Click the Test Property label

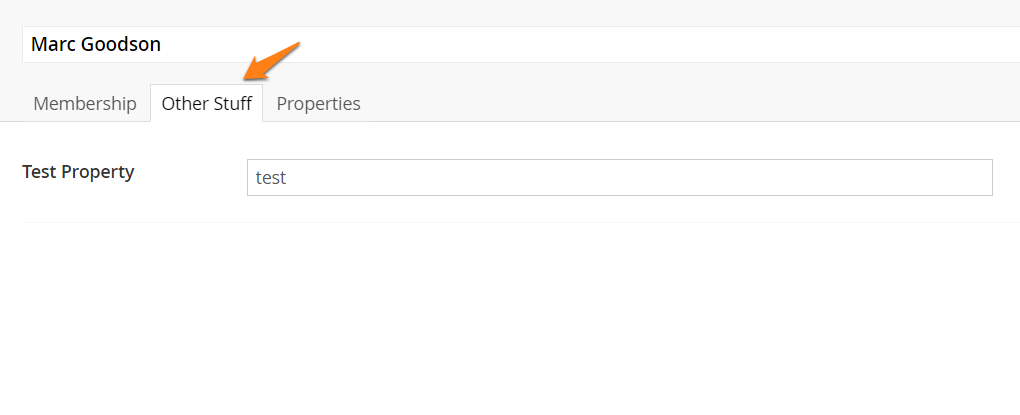(78, 172)
